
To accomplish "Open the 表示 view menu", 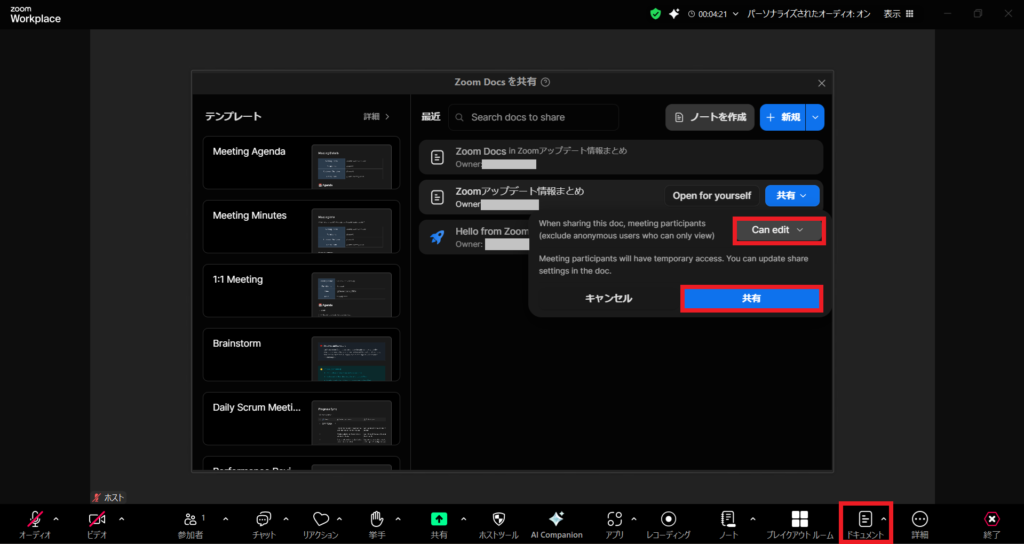I will click(x=892, y=14).
